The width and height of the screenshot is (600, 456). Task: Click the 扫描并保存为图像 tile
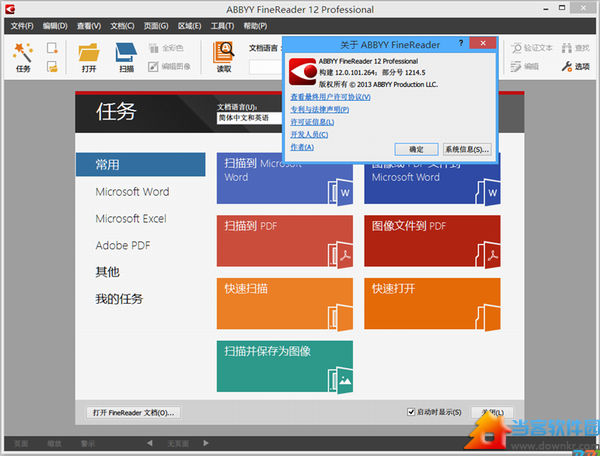click(285, 366)
